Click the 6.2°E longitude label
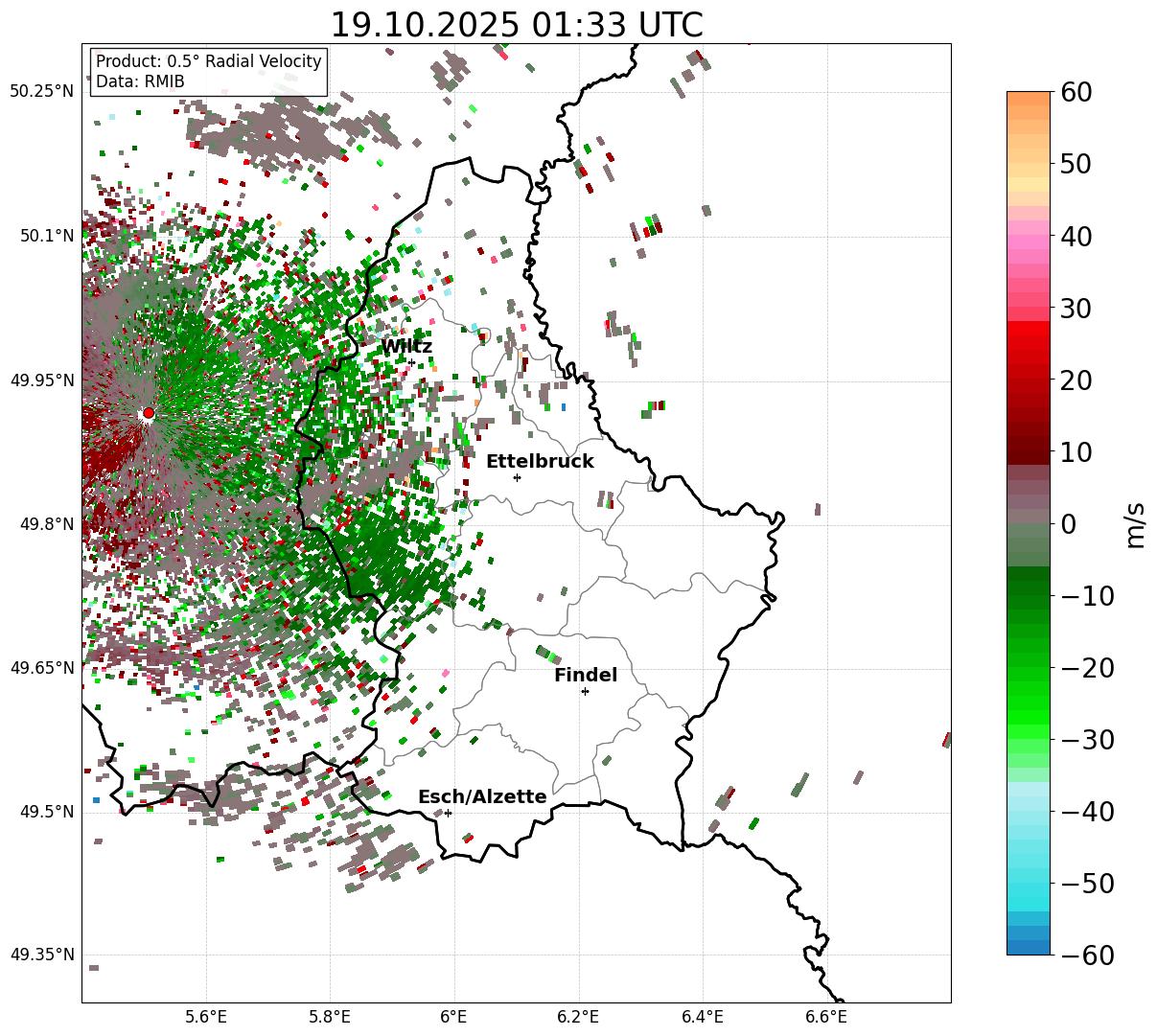The image size is (1157, 1036). pos(578,1017)
